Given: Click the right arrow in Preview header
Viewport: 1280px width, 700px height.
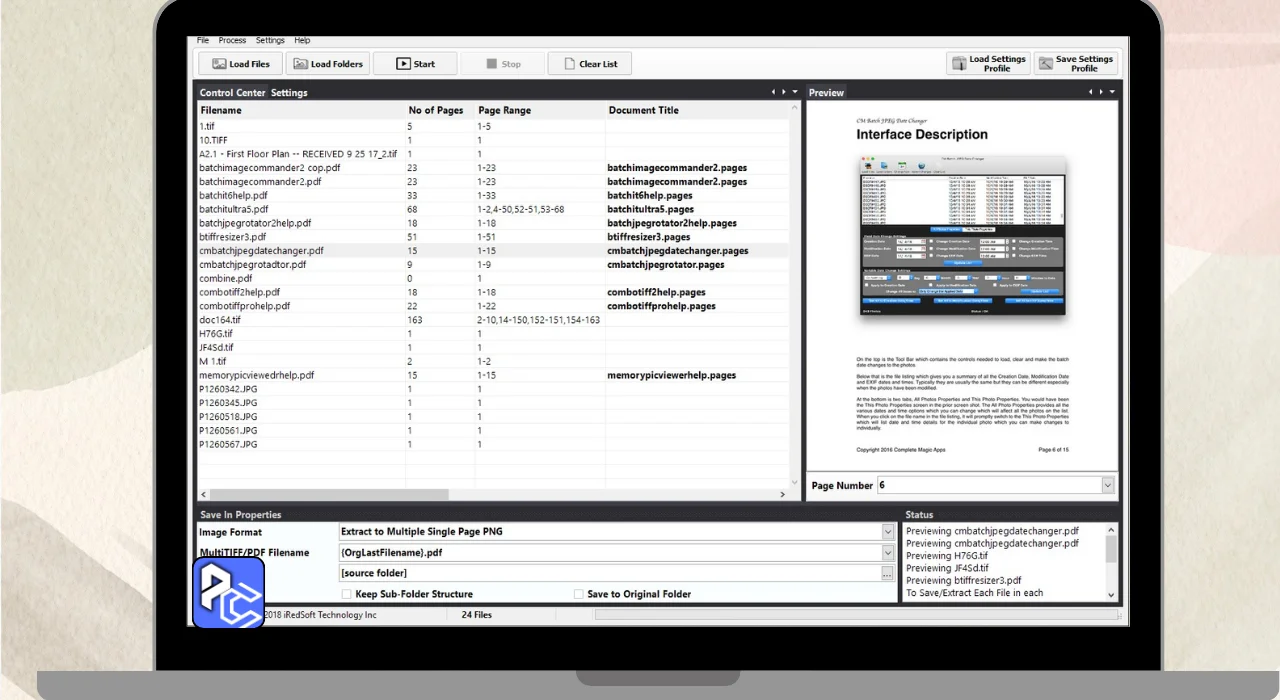Looking at the screenshot, I should coord(1101,92).
